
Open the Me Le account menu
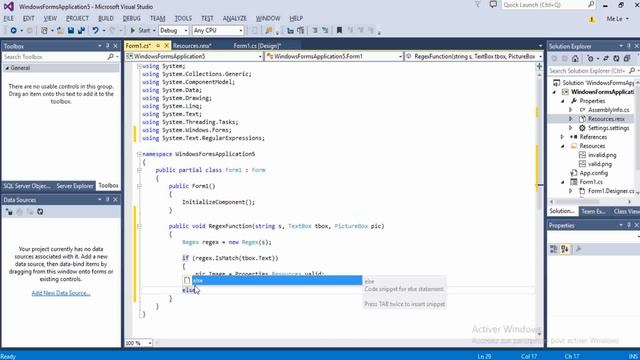coord(617,19)
